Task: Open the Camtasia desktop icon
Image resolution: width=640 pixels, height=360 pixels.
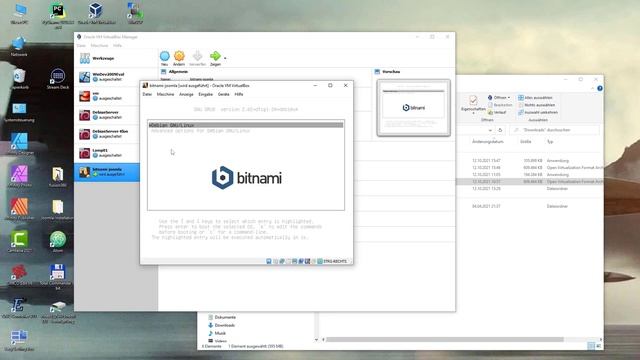Action: coord(19,241)
